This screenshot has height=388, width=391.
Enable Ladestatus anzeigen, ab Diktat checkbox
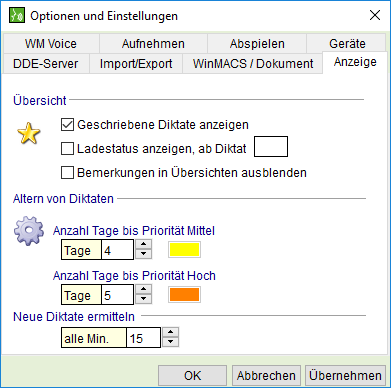tap(67, 148)
